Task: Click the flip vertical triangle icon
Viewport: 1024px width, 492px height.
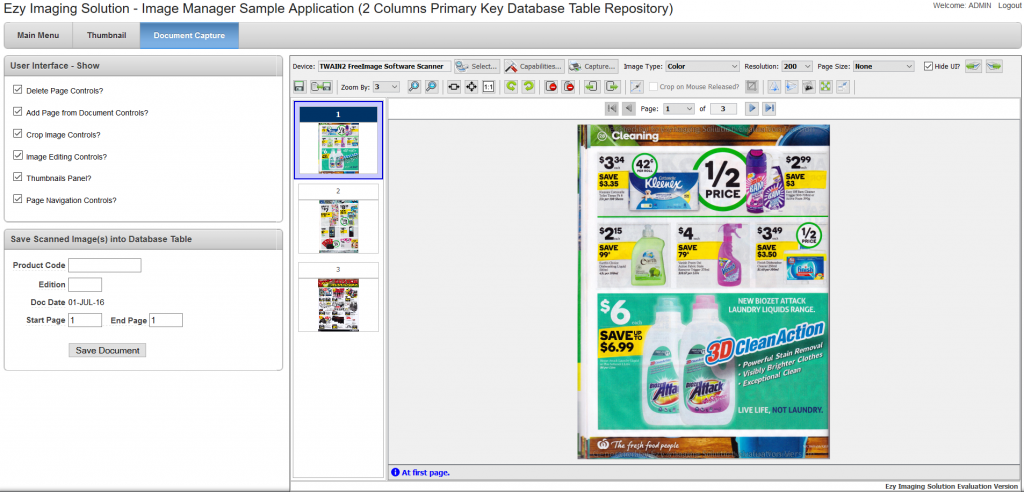Action: [x=791, y=86]
